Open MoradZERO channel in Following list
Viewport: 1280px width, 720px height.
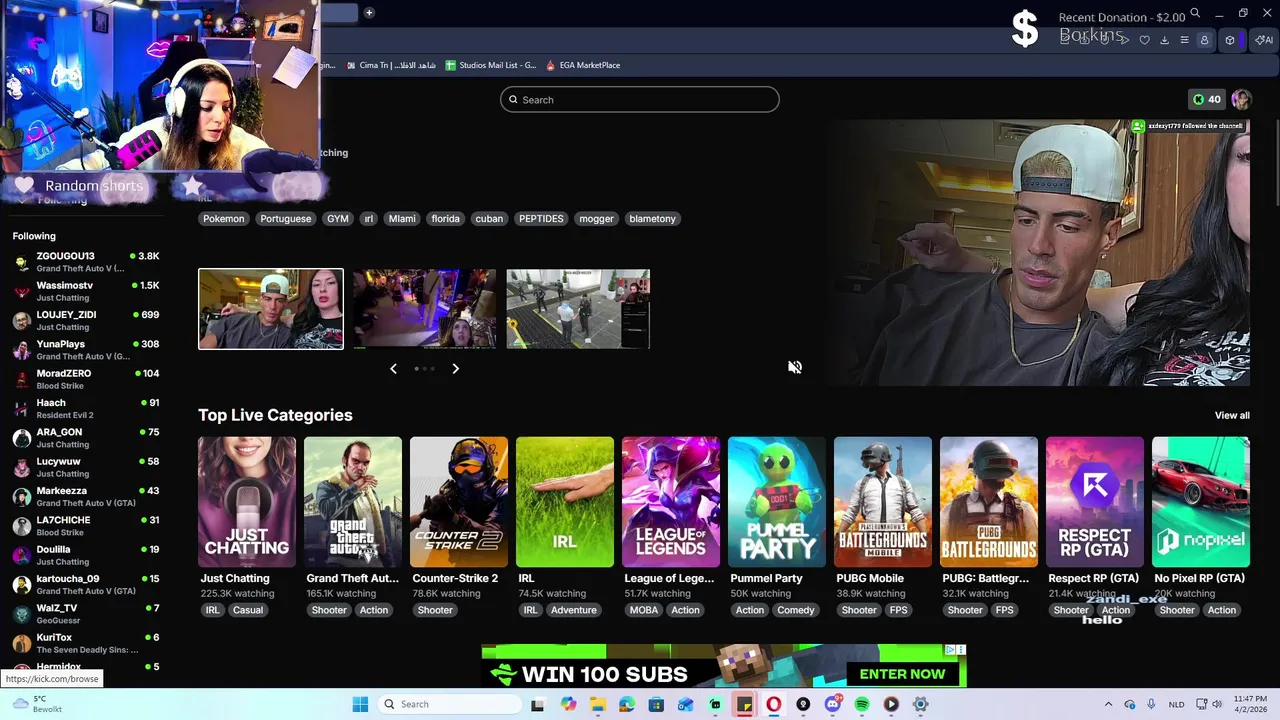[87, 379]
